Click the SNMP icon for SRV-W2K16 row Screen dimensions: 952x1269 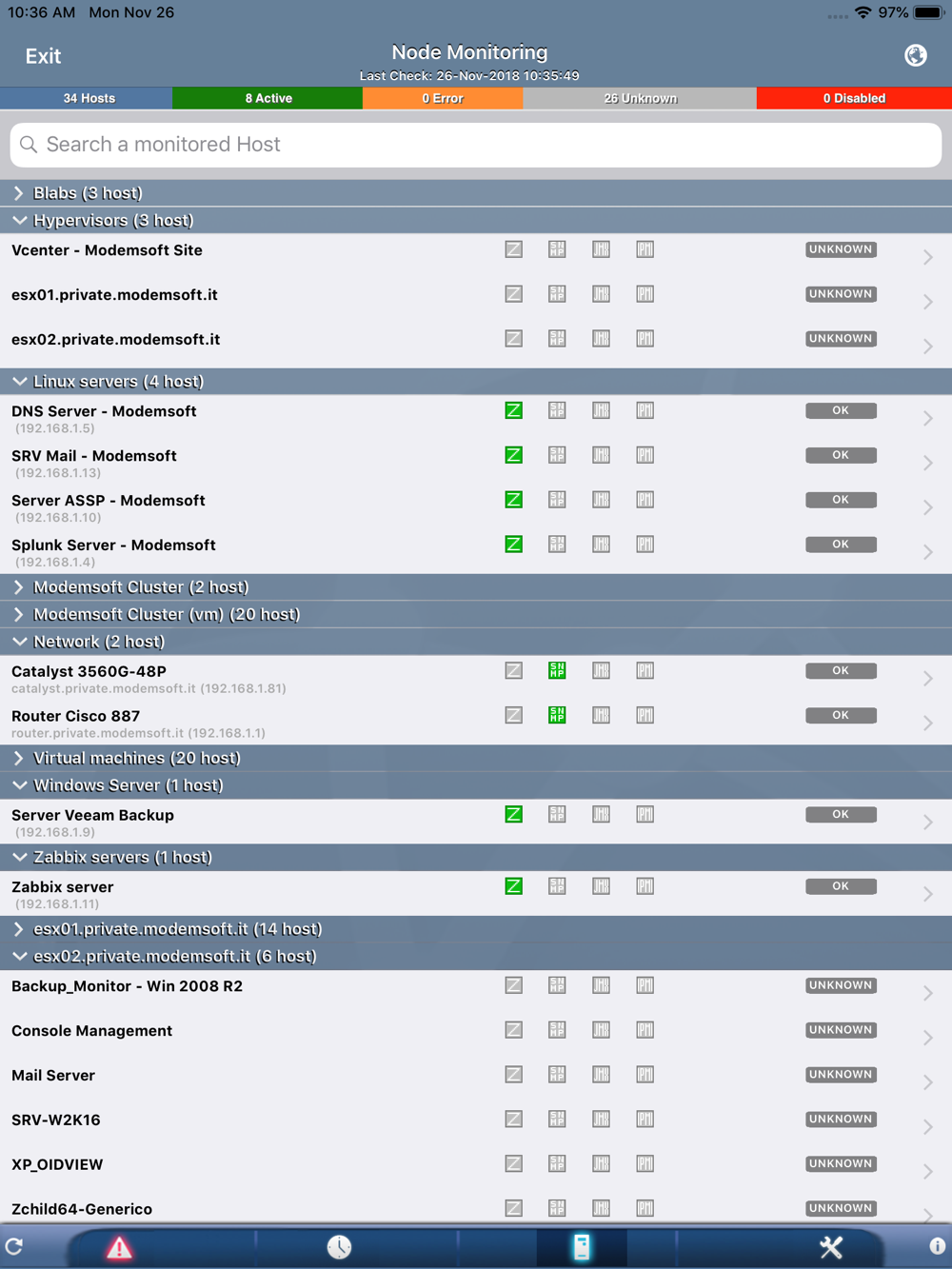557,1120
